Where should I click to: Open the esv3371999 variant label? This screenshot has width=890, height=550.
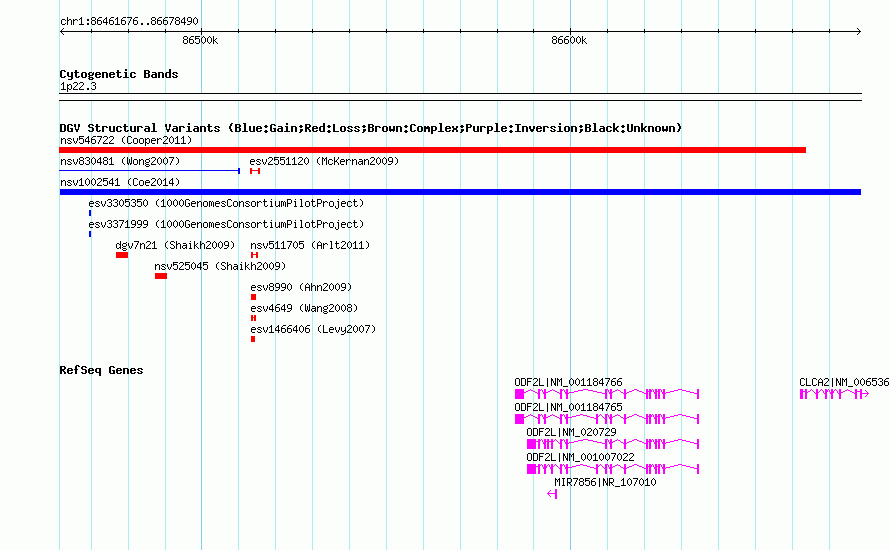(x=226, y=224)
